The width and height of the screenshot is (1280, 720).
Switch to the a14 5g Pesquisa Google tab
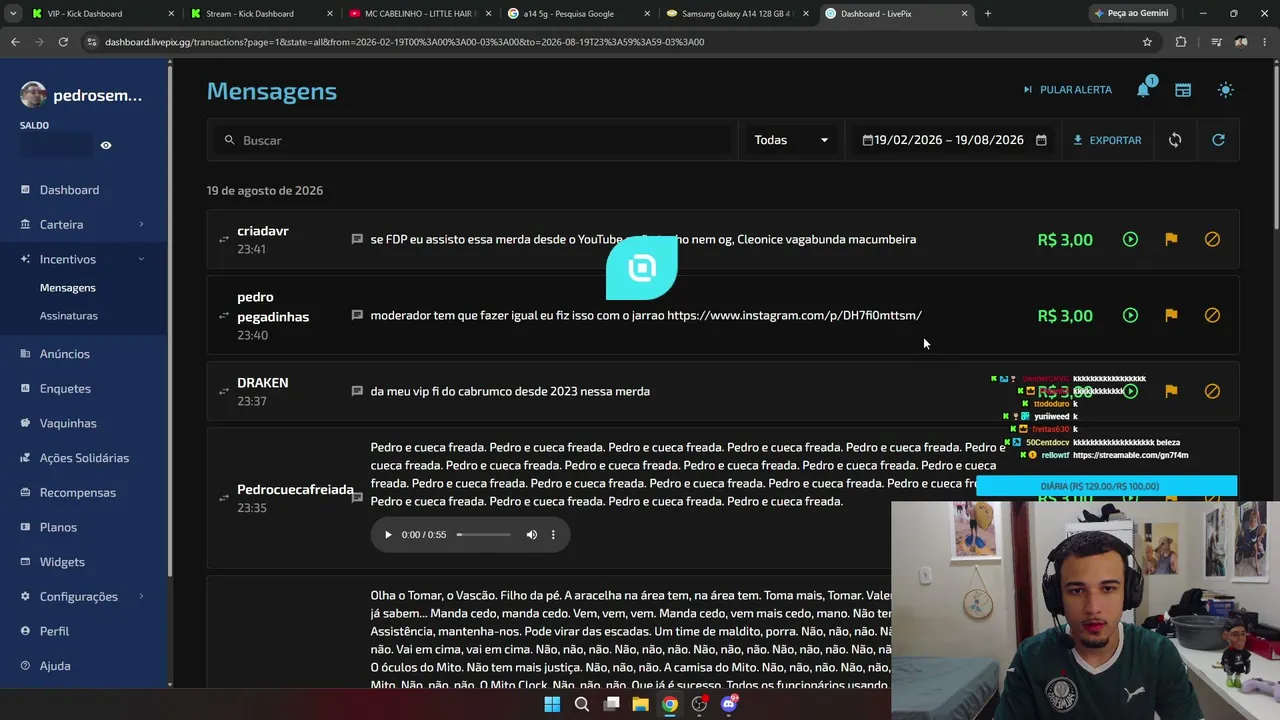(577, 14)
